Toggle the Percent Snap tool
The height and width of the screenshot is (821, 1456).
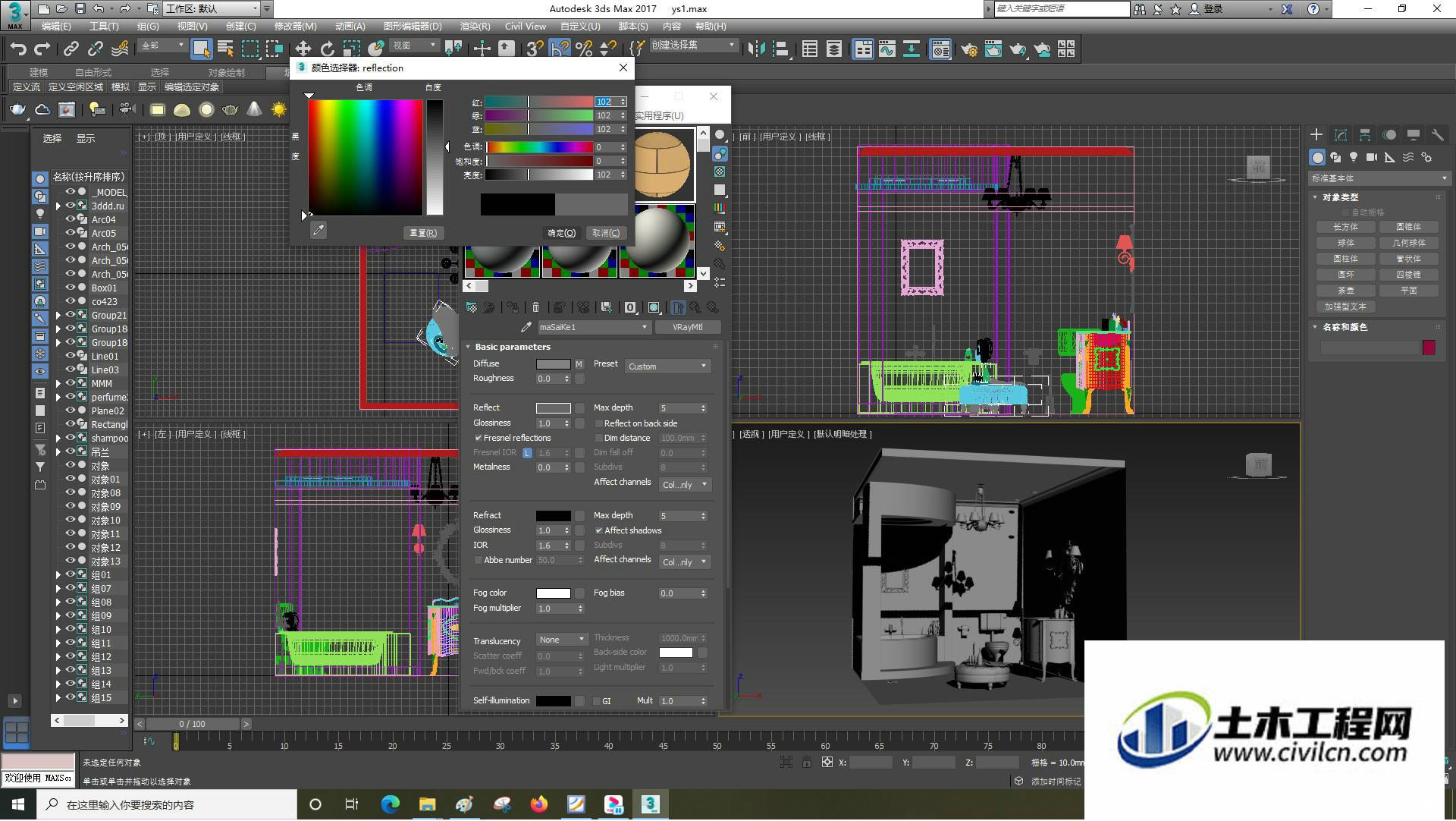click(x=584, y=49)
